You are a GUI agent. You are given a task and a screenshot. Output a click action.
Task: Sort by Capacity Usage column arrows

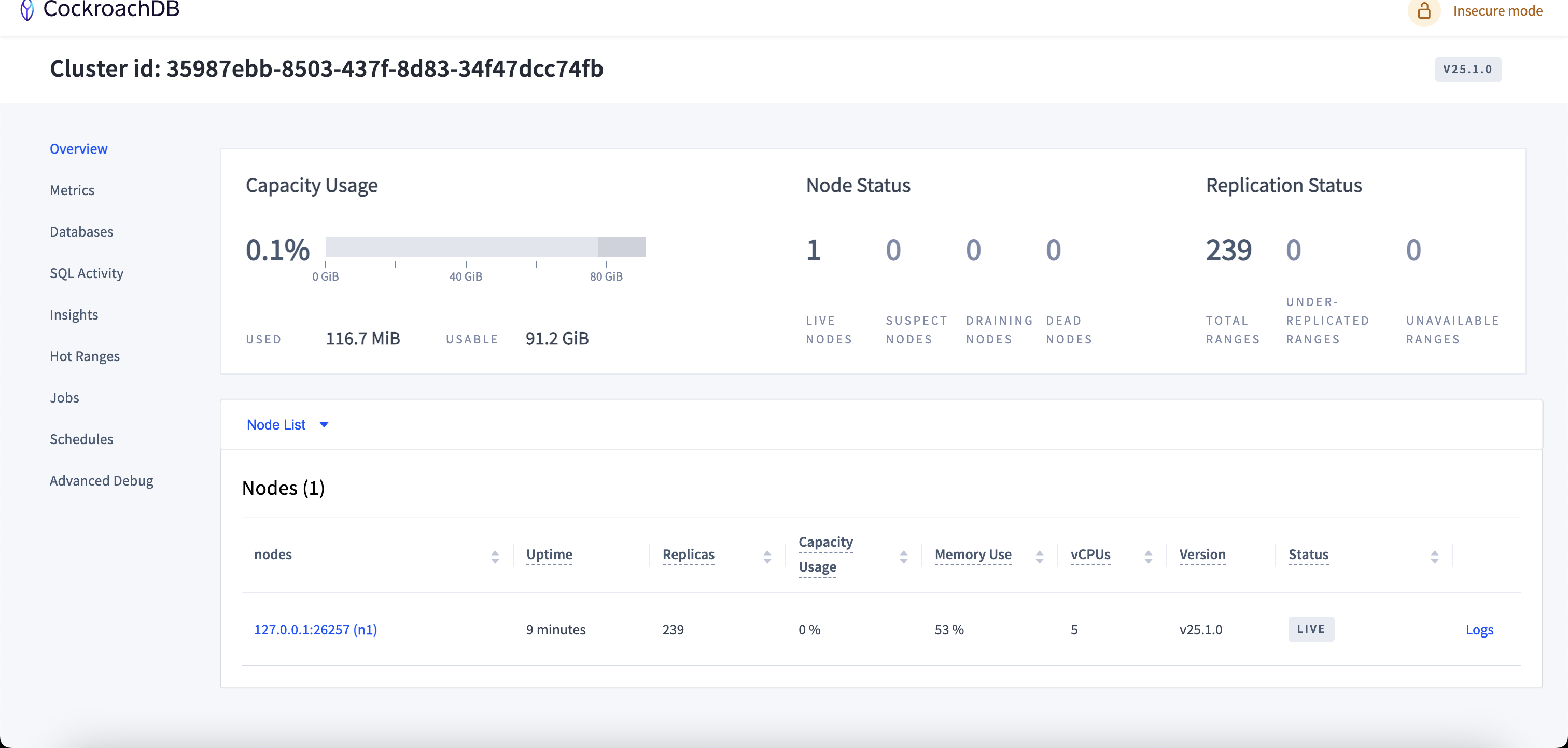click(x=903, y=557)
